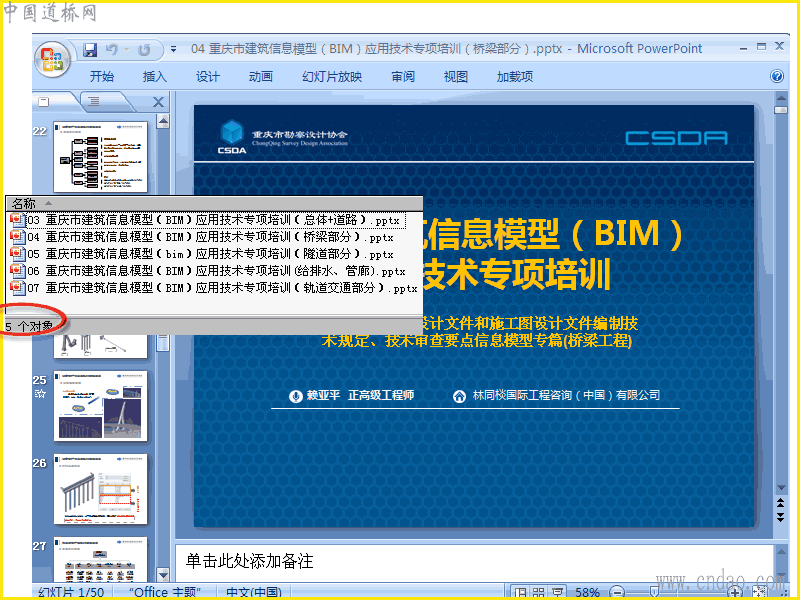Image resolution: width=800 pixels, height=600 pixels.
Task: Click the 名称 column header
Action: click(x=214, y=204)
